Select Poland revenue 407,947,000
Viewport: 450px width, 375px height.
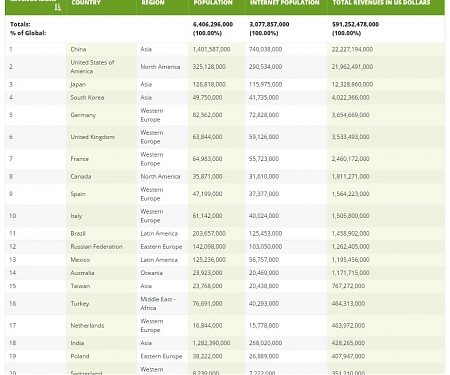[x=348, y=356]
